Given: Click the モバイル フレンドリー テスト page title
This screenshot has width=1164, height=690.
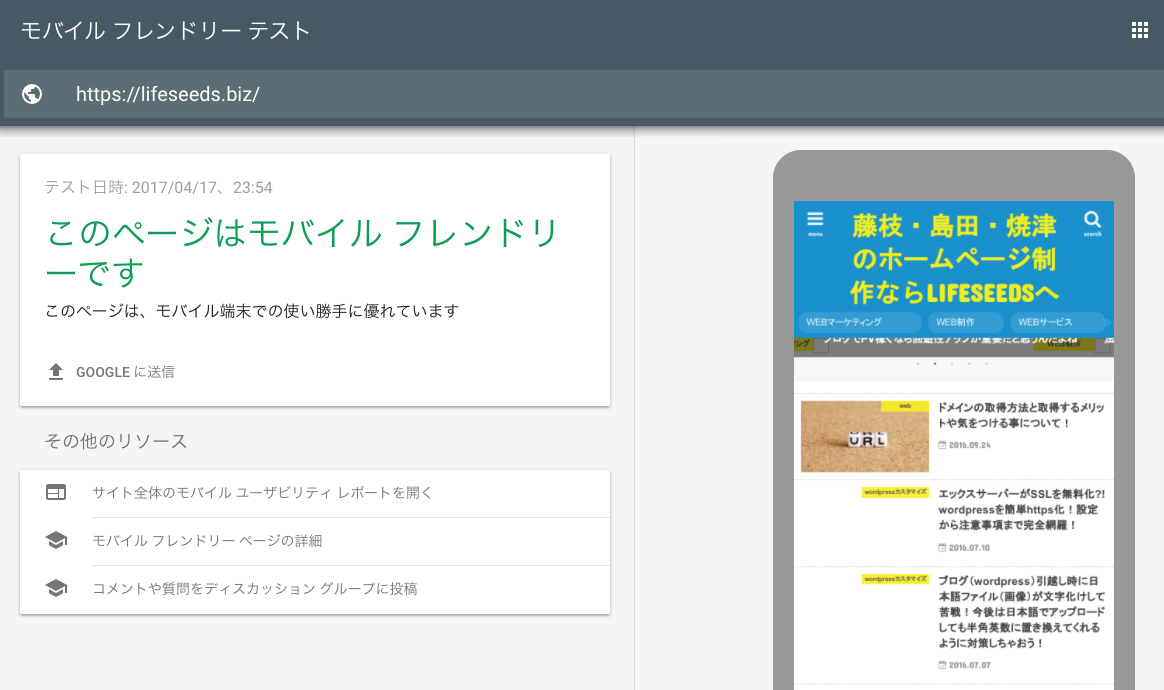Looking at the screenshot, I should tap(166, 30).
